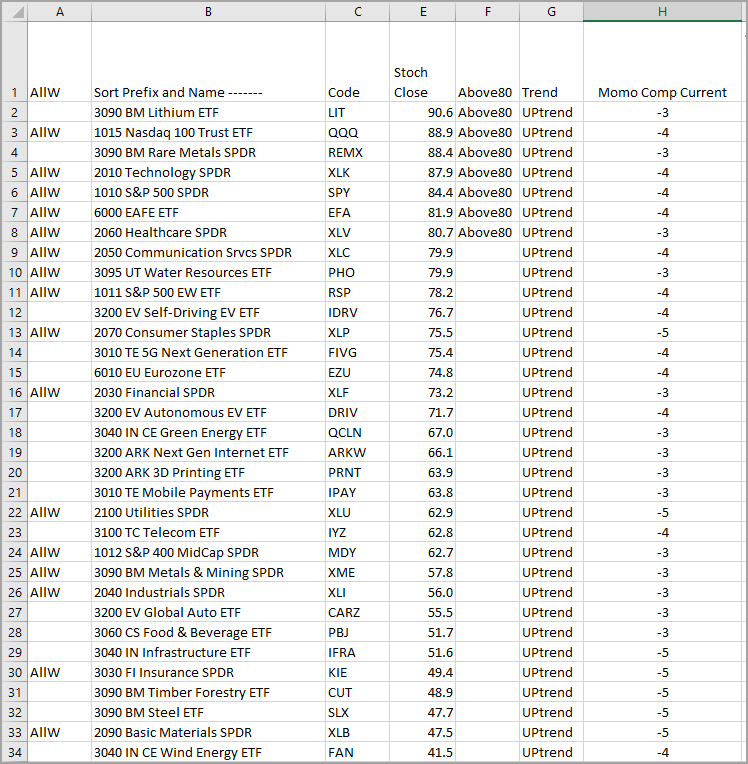The height and width of the screenshot is (764, 748).
Task: Select cell '3060 CS Food & Beverage ETF'
Action: (x=208, y=632)
